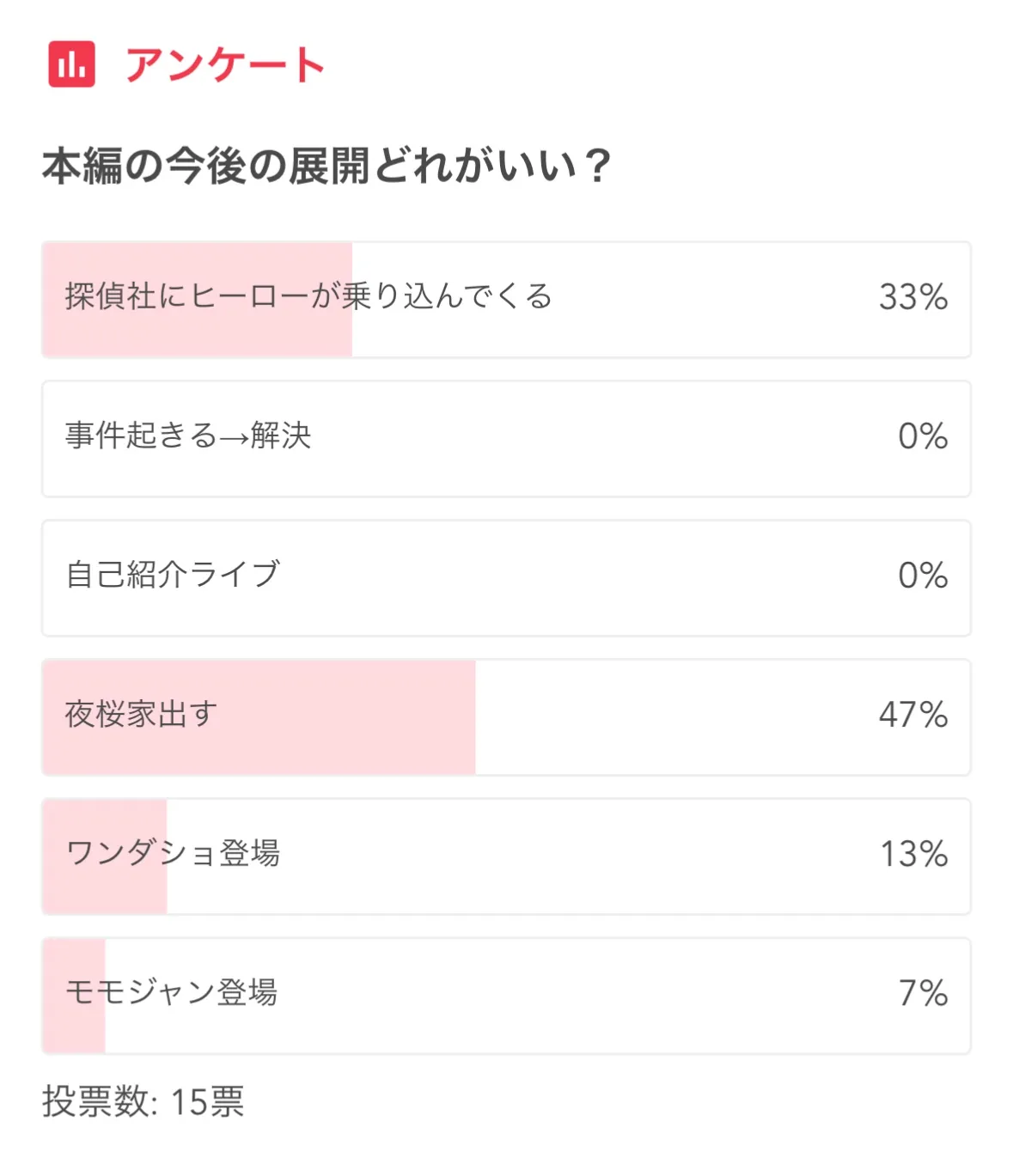The image size is (1013, 1176).
Task: Choose the 自己紹介ライブ poll option
Action: pos(174,575)
